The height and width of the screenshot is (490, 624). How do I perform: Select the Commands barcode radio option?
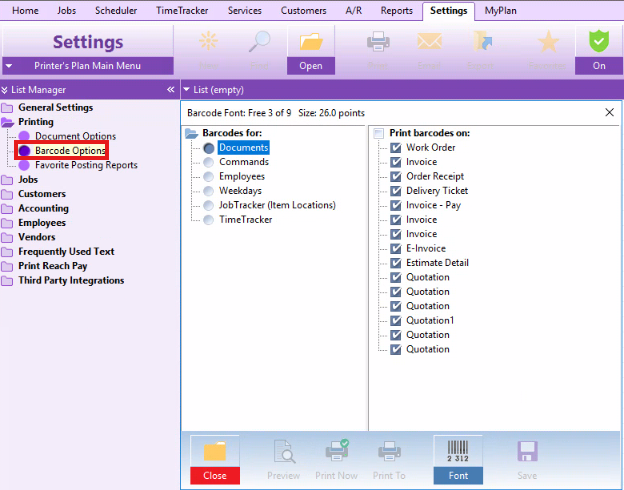point(209,162)
